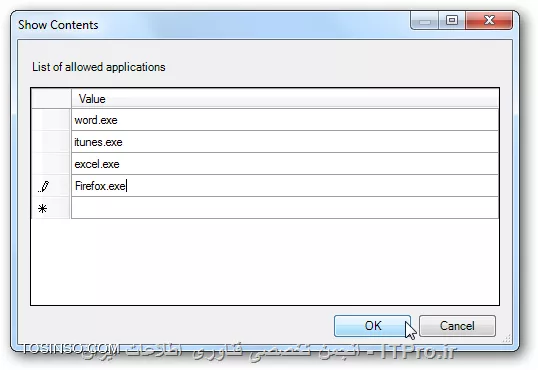538x370 pixels.
Task: Click the asterisk new-row indicator icon
Action: (x=43, y=208)
